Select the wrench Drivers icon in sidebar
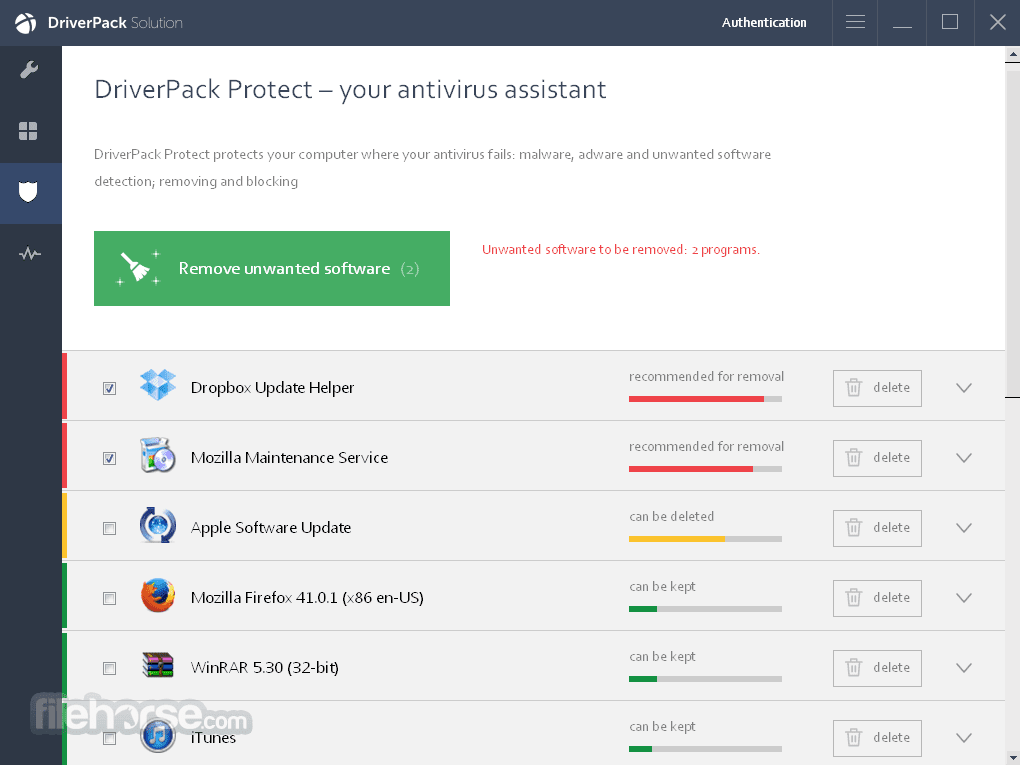 pyautogui.click(x=29, y=70)
